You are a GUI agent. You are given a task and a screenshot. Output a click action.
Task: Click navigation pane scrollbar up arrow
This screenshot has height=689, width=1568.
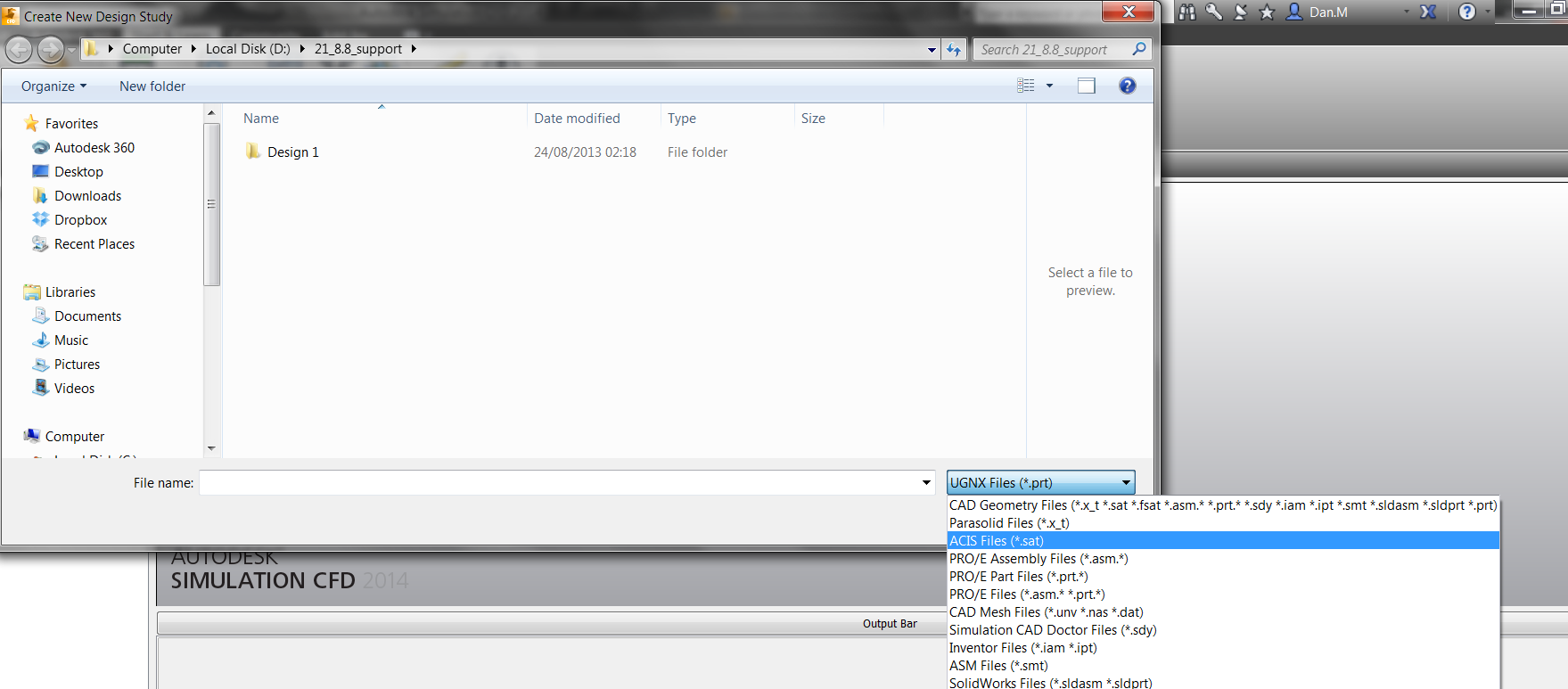[x=211, y=113]
